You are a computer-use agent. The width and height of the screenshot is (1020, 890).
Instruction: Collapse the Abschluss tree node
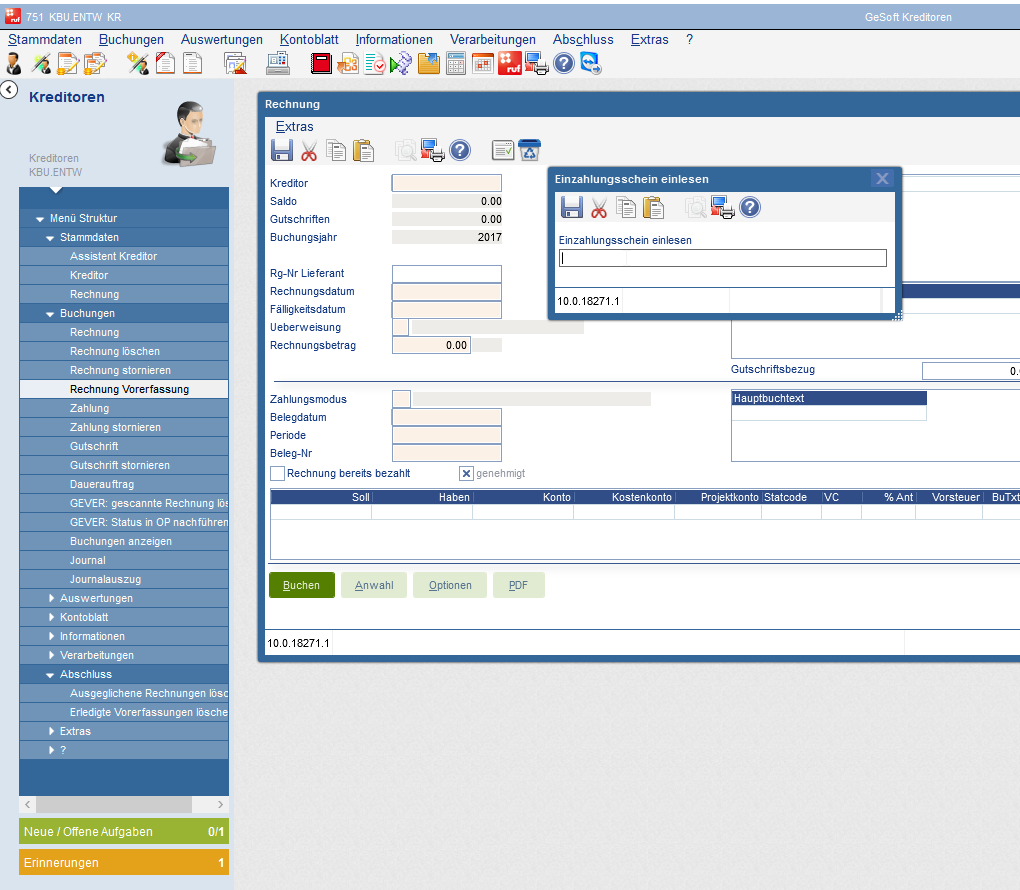pyautogui.click(x=50, y=675)
